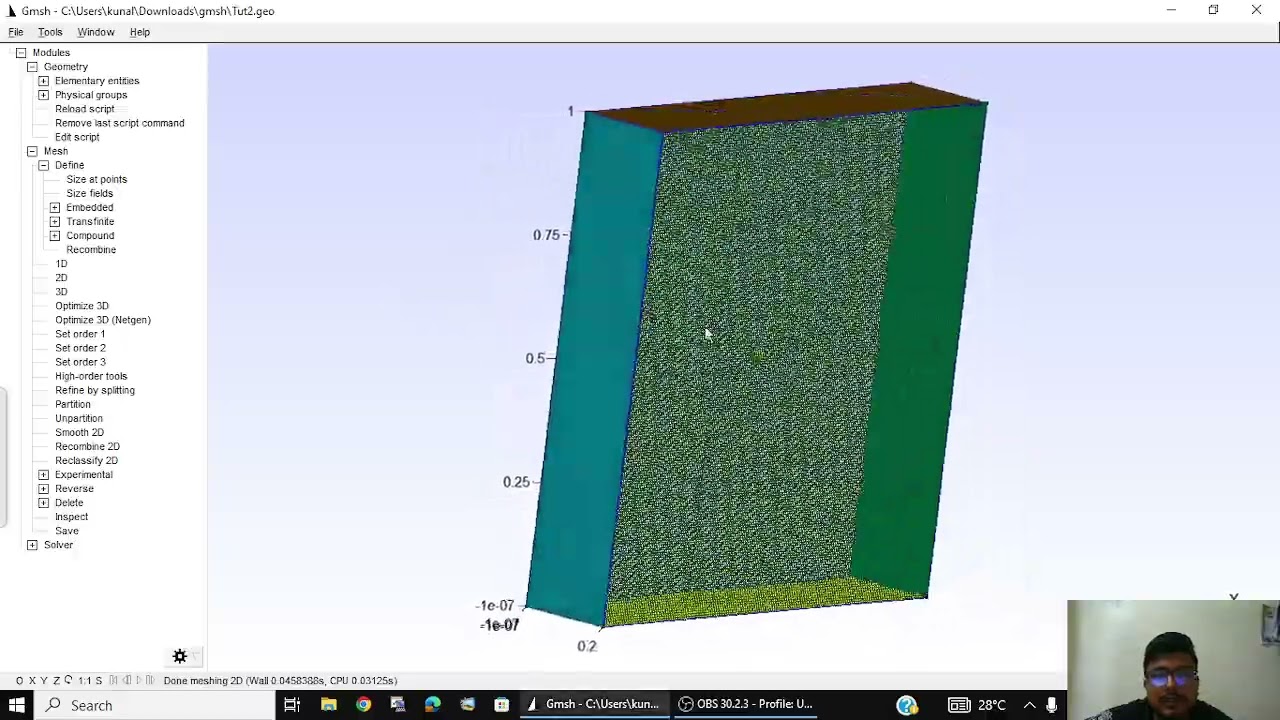Viewport: 1280px width, 720px height.
Task: Expand the Delete node
Action: [x=43, y=502]
